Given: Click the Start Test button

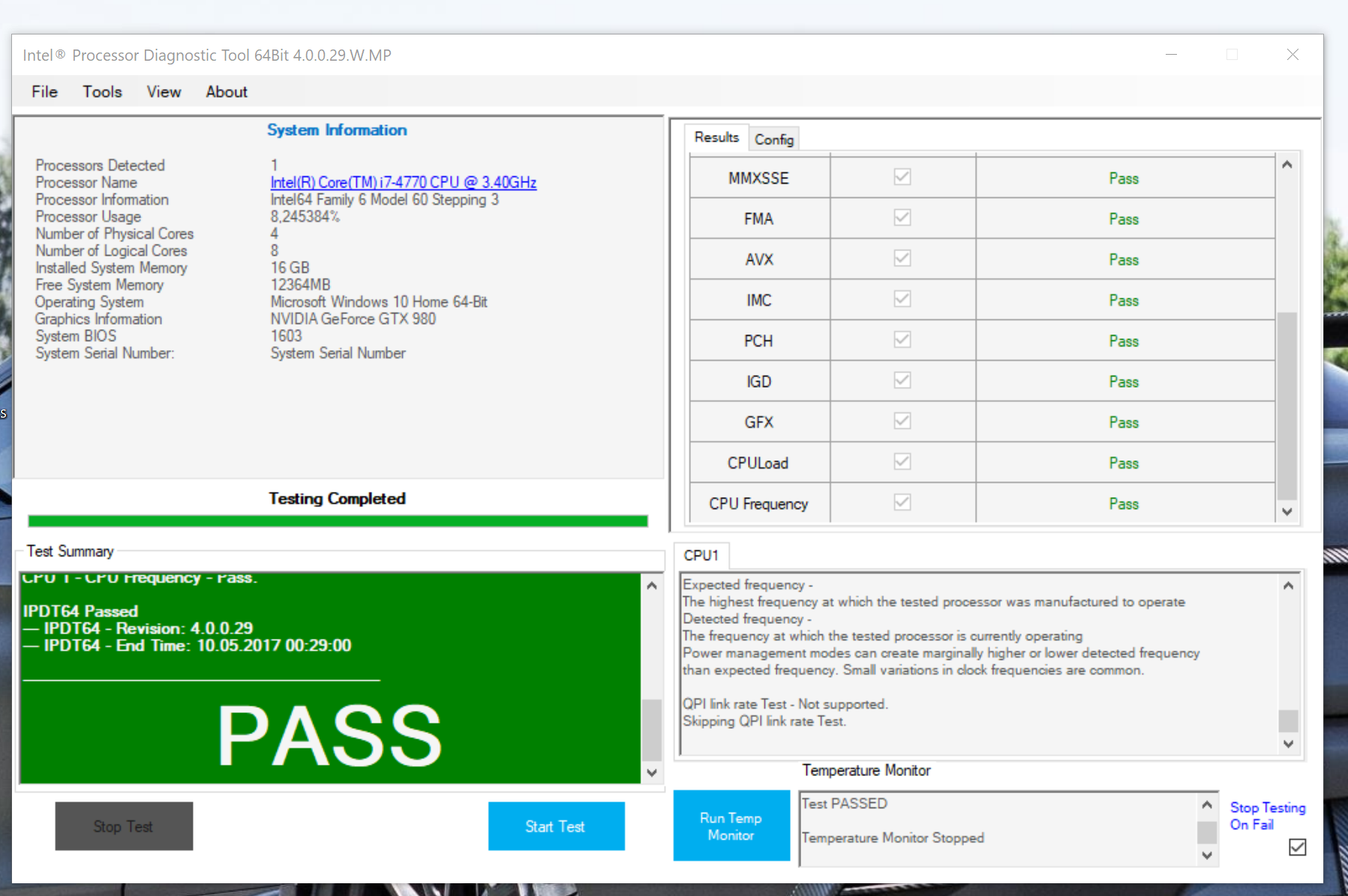Looking at the screenshot, I should 556,826.
